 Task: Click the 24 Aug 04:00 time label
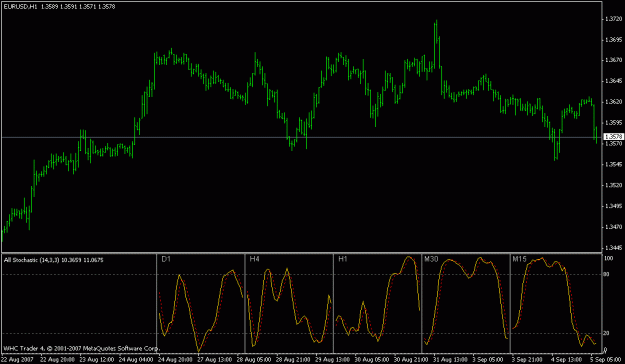[x=136, y=360]
